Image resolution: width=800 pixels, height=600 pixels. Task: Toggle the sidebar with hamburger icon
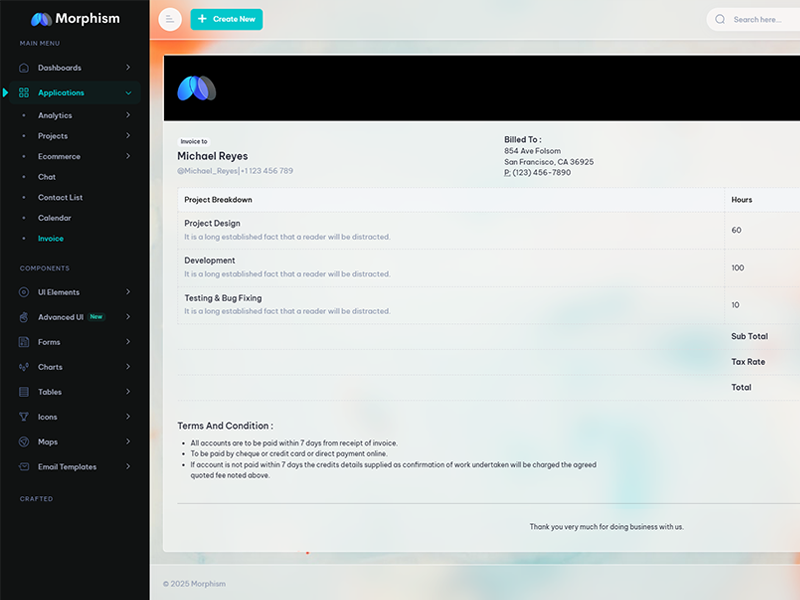[x=170, y=19]
